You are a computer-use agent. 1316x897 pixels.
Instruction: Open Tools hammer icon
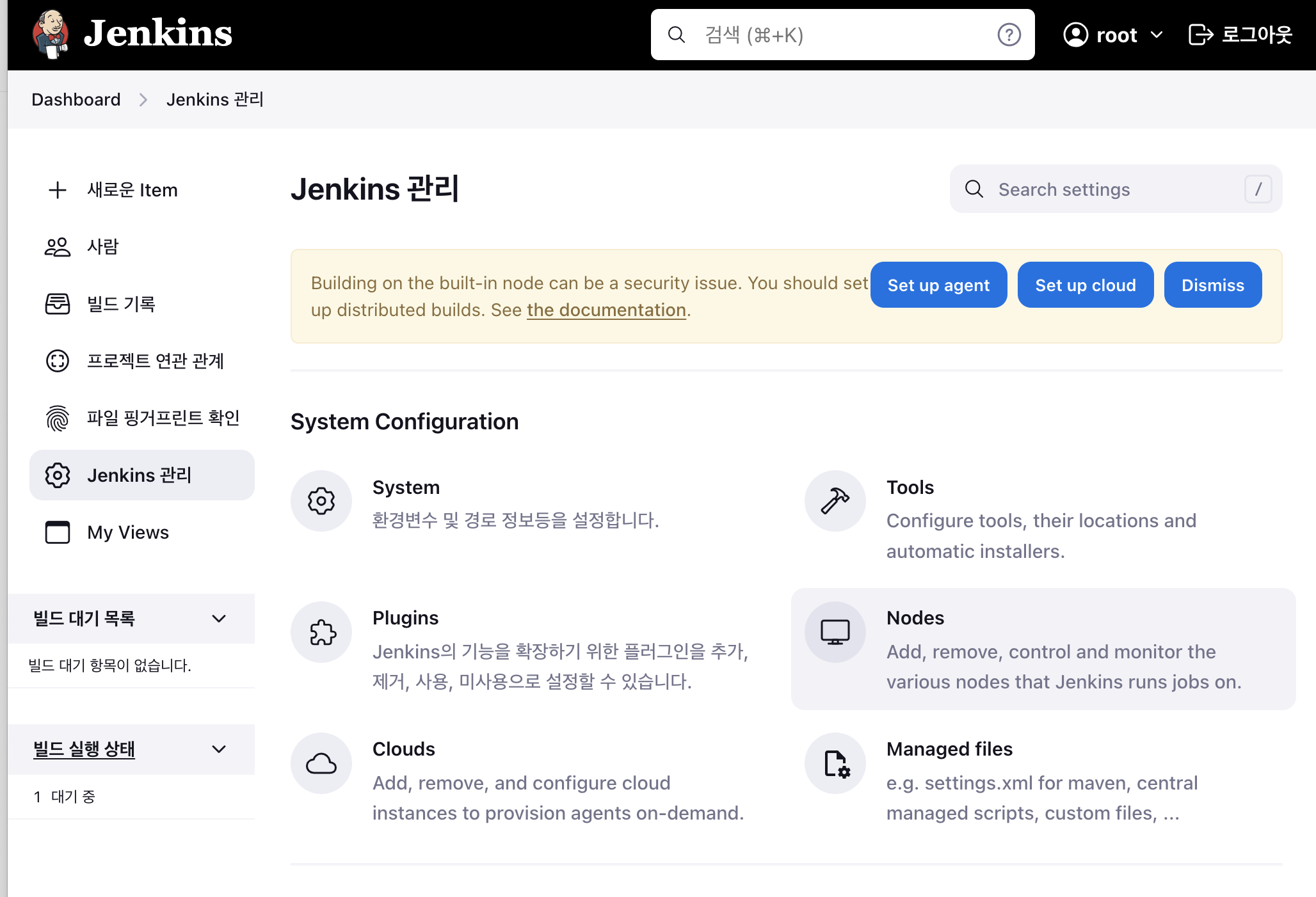point(835,501)
